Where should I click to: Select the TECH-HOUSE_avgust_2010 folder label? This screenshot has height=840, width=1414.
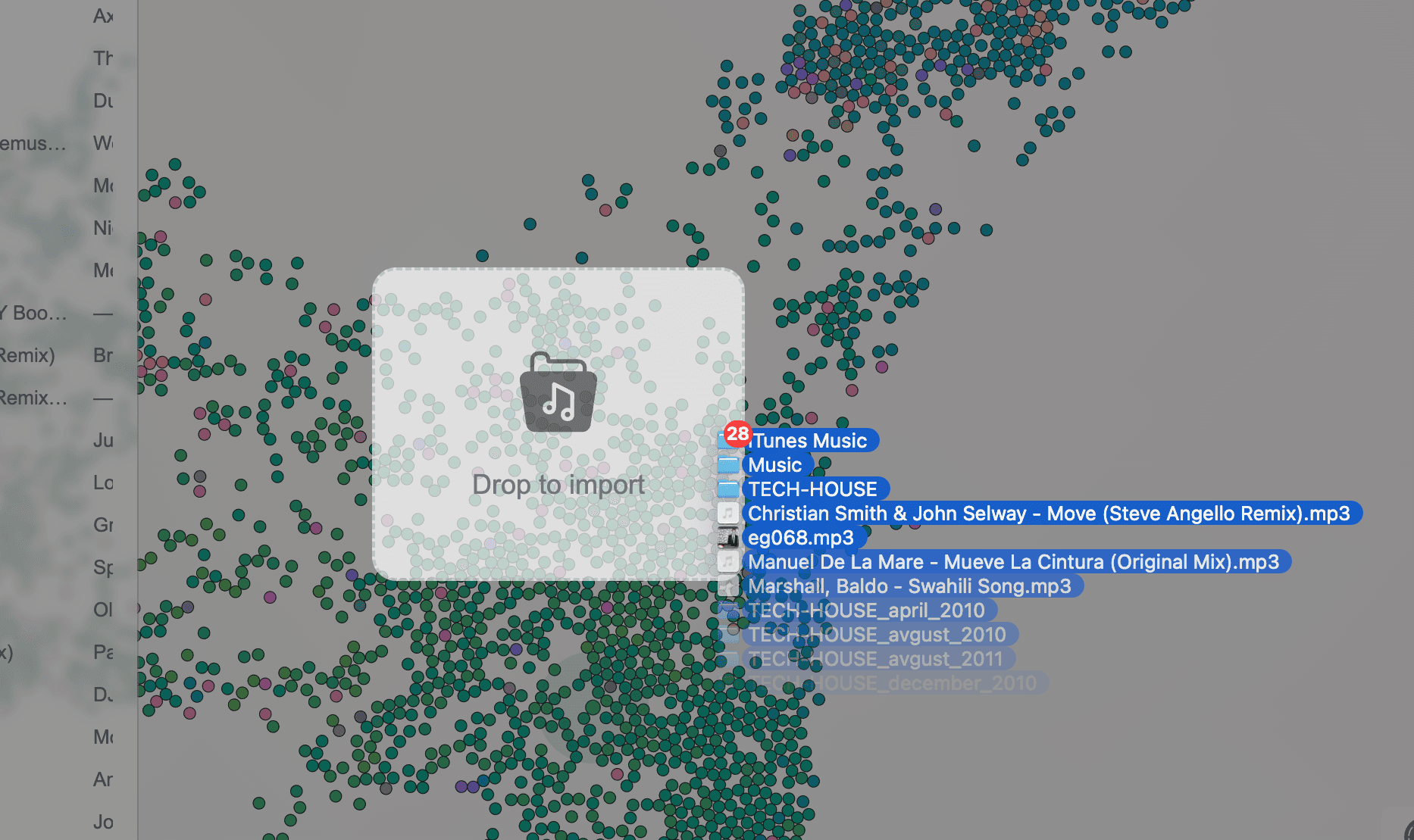[875, 635]
